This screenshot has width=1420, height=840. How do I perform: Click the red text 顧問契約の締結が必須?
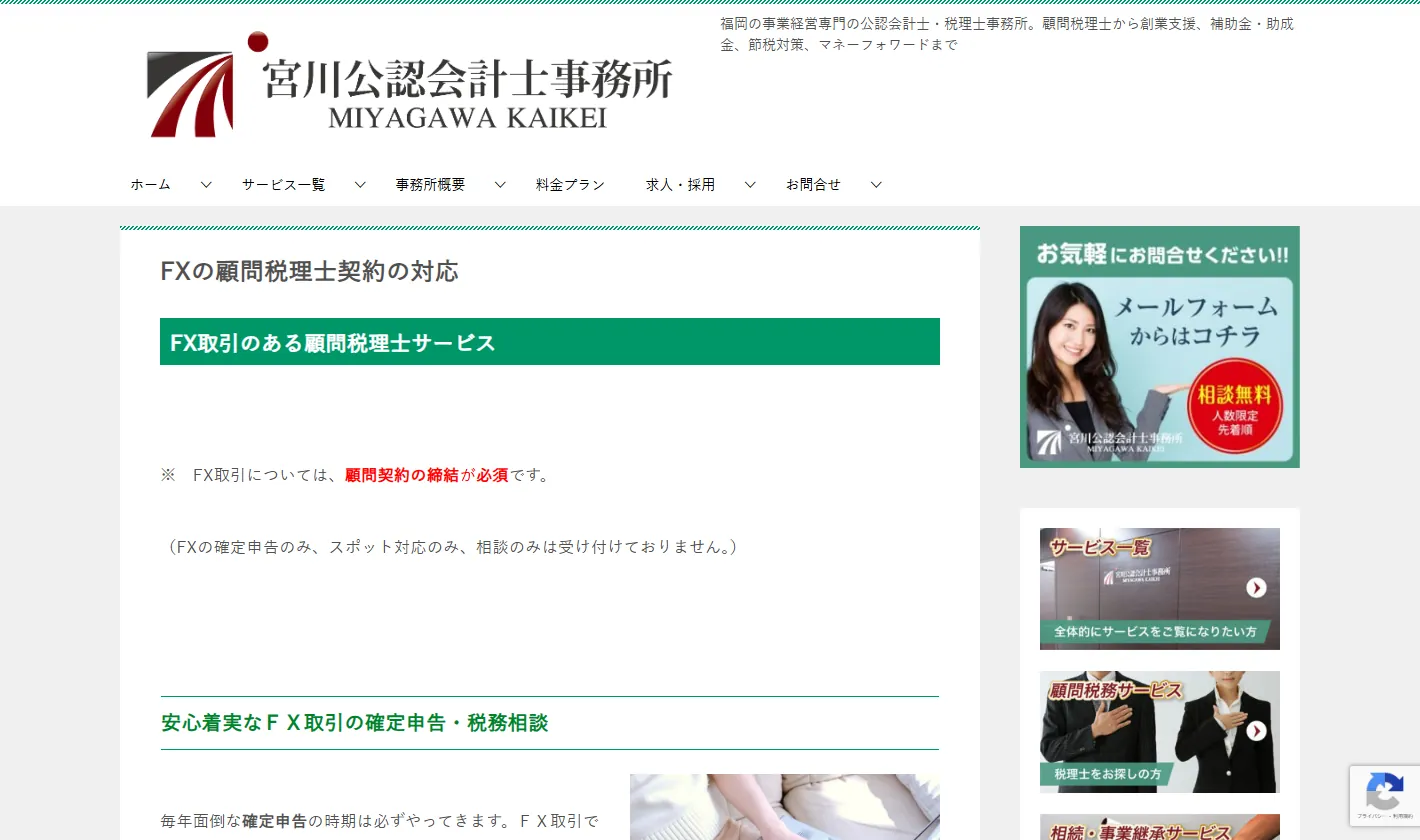[427, 475]
